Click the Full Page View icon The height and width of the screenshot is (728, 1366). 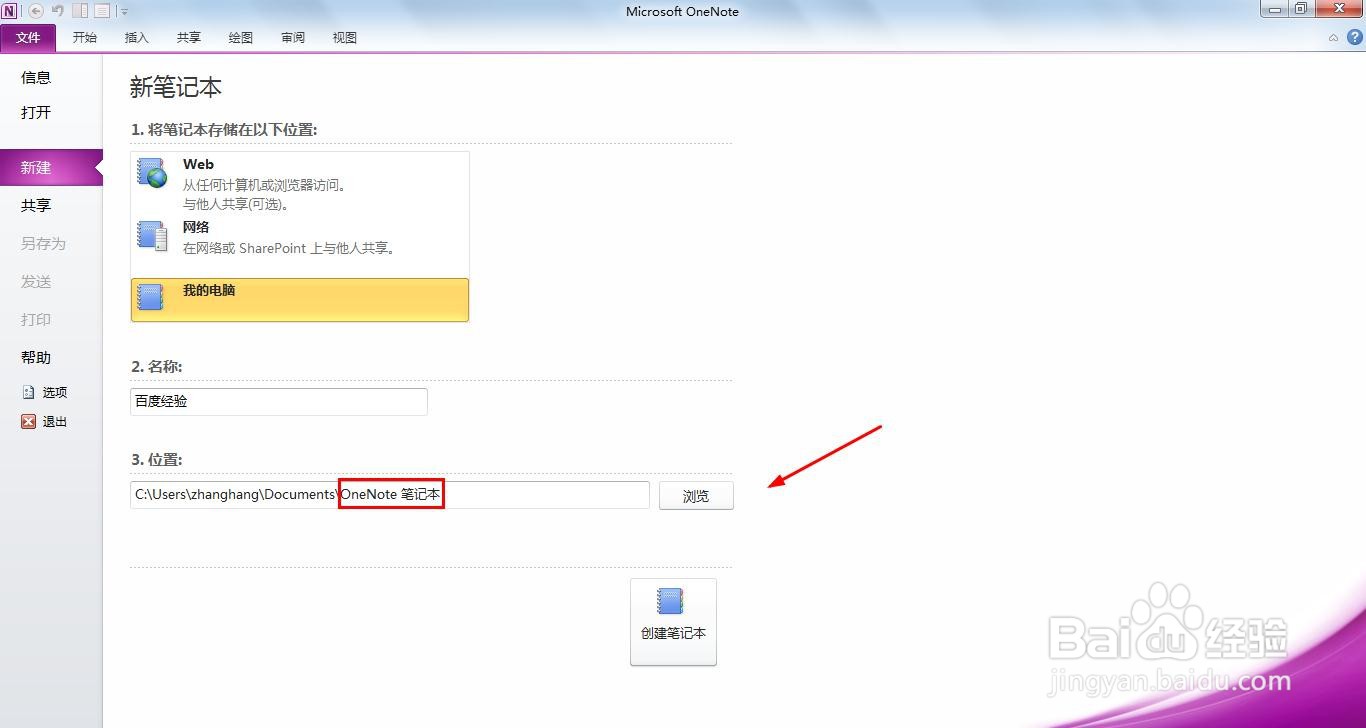click(102, 11)
